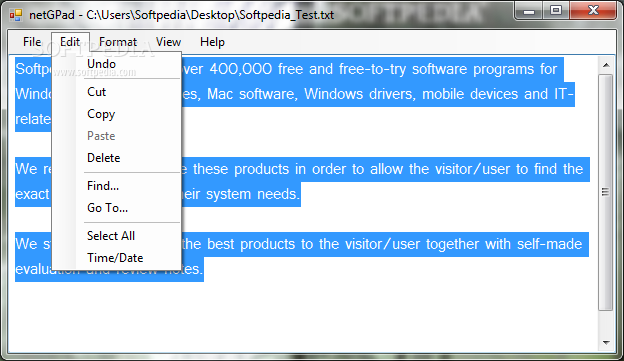The width and height of the screenshot is (624, 361).
Task: Close the netGPad window
Action: (593, 11)
